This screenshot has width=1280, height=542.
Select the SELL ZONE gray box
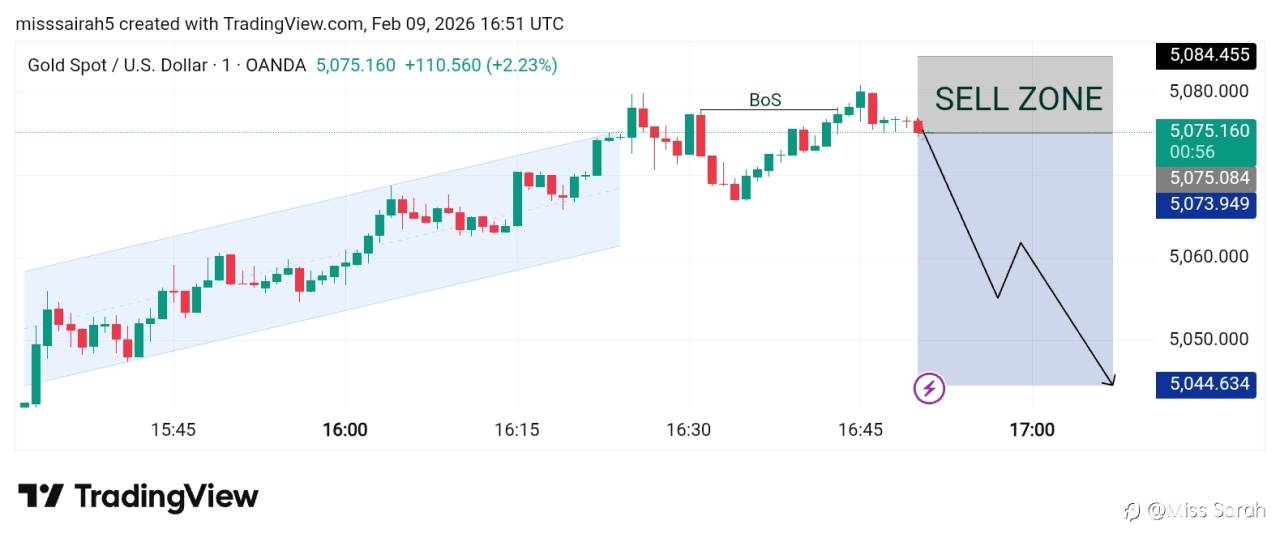1015,96
